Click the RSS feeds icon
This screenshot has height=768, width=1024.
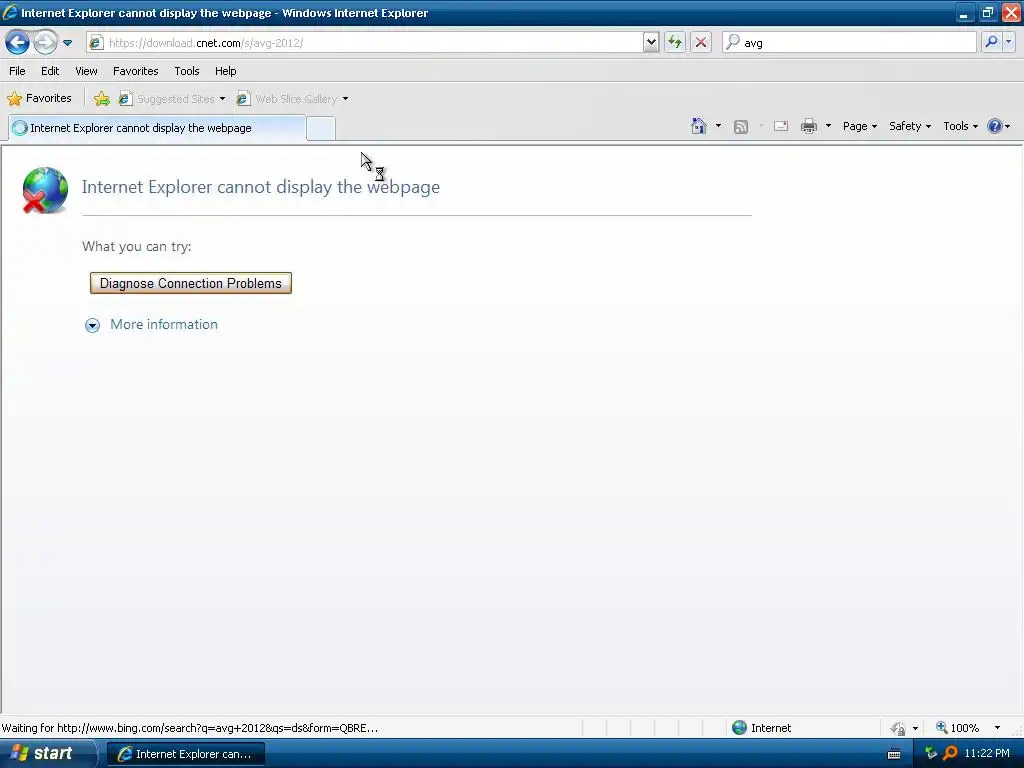[x=741, y=127]
